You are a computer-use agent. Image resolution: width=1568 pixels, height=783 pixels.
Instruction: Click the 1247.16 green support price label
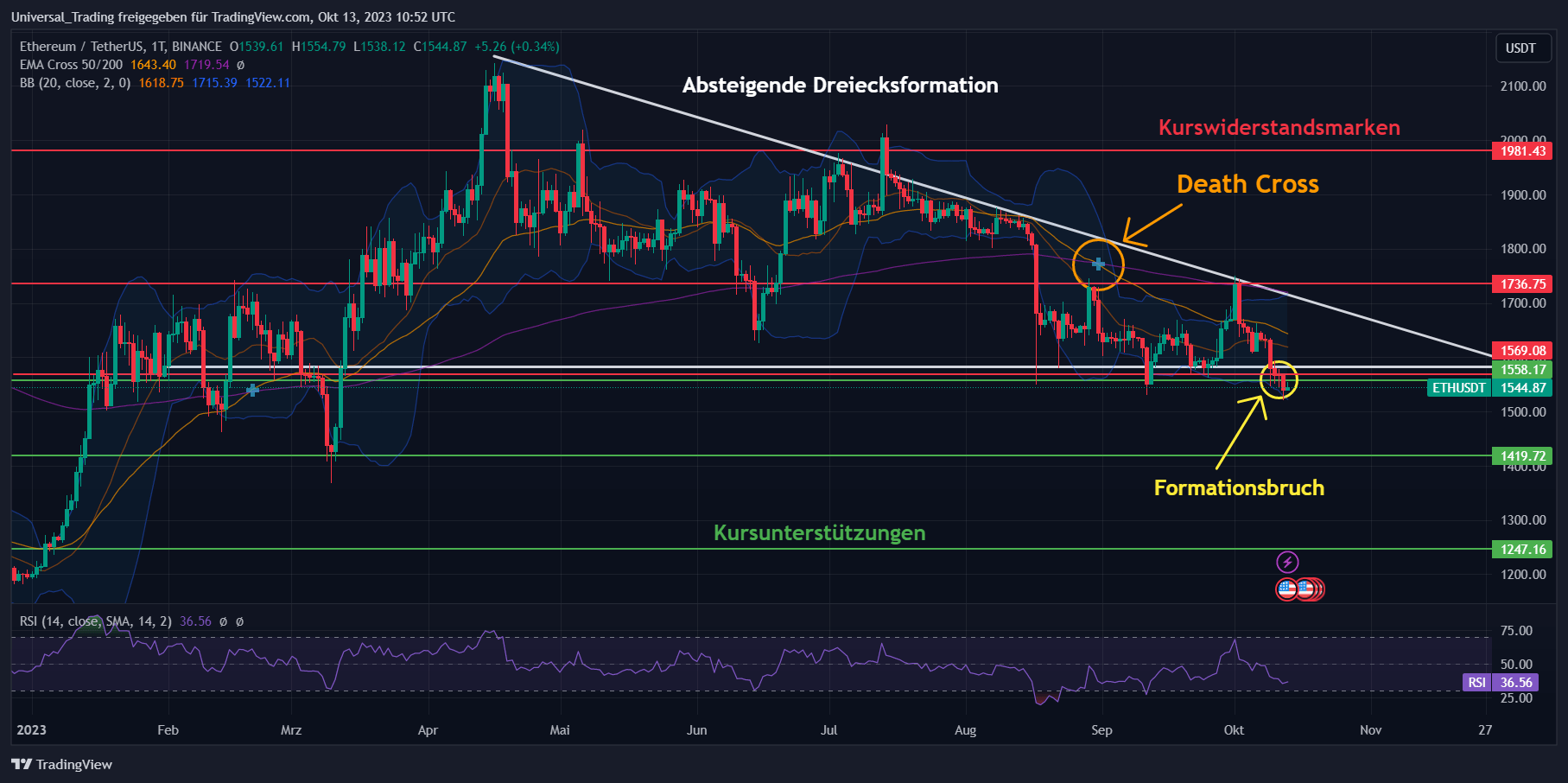click(x=1522, y=550)
